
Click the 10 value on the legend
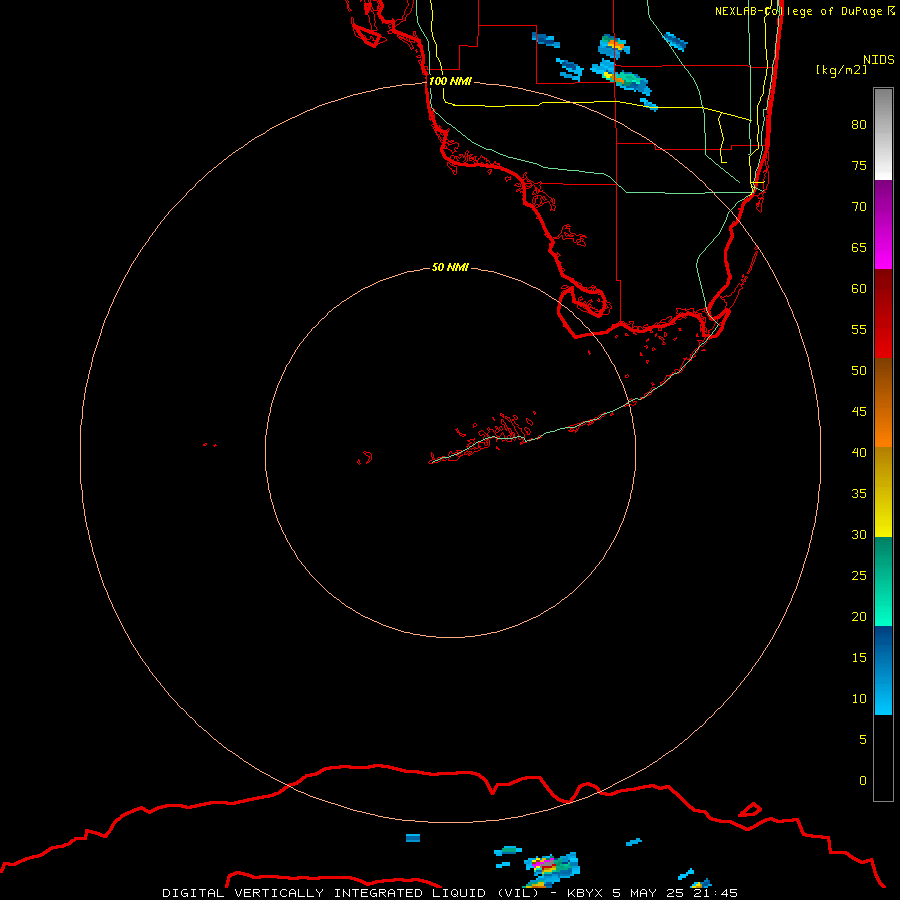point(859,699)
